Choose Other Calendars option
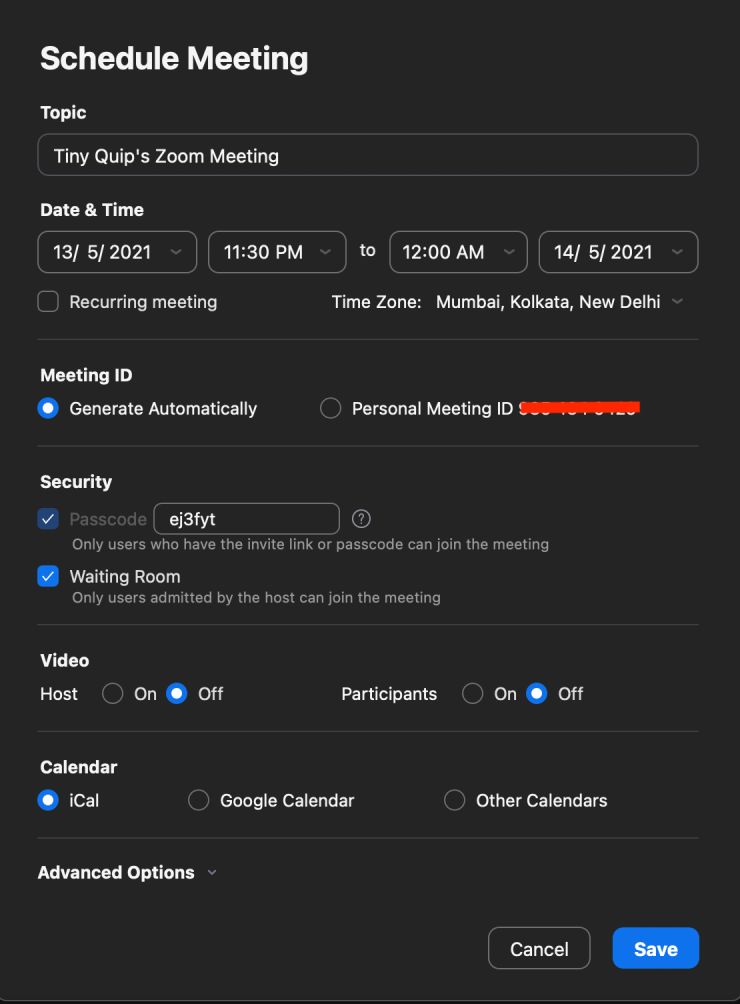The image size is (740, 1004). click(455, 800)
